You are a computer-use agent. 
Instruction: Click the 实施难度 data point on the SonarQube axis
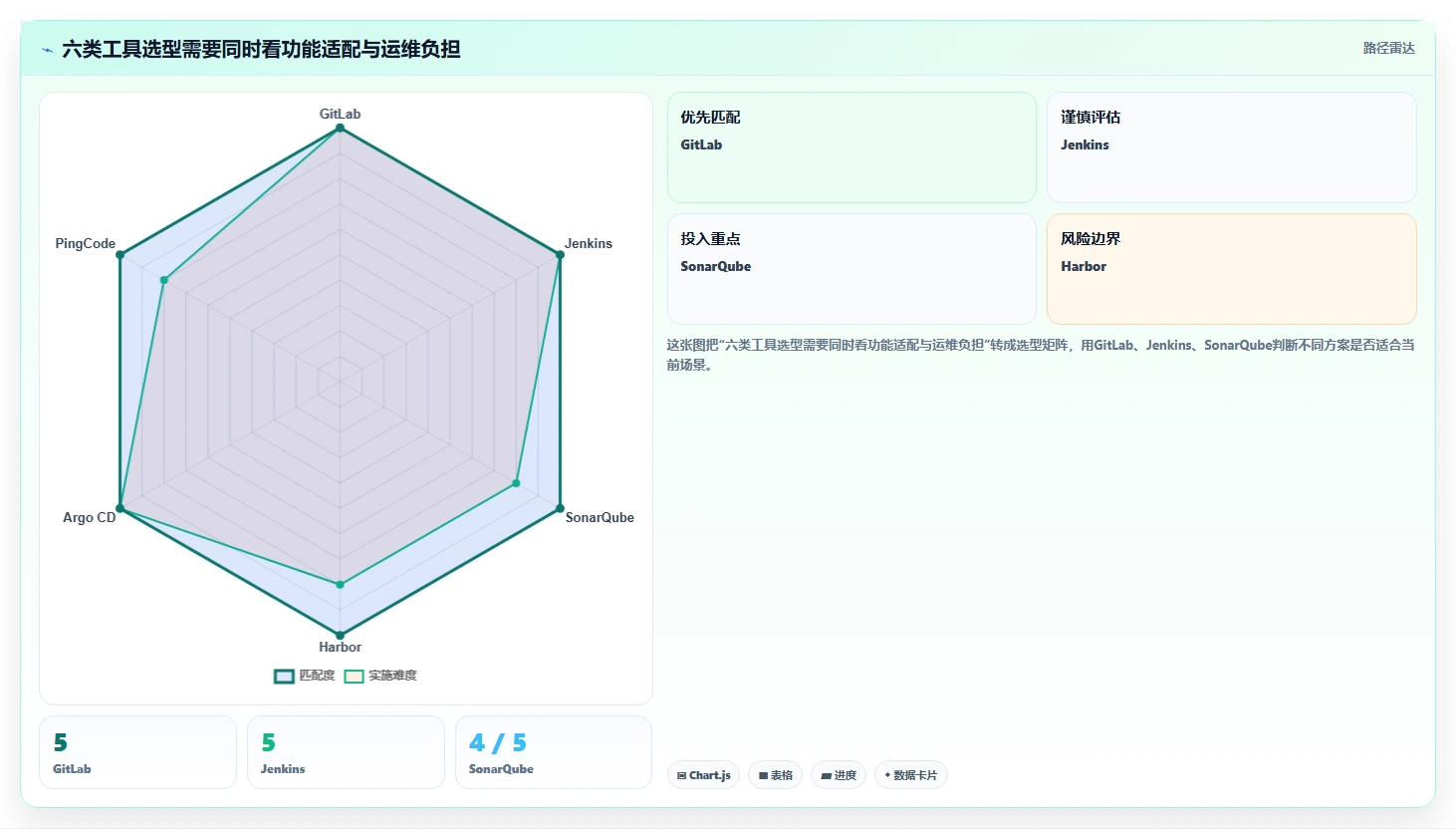coord(516,483)
